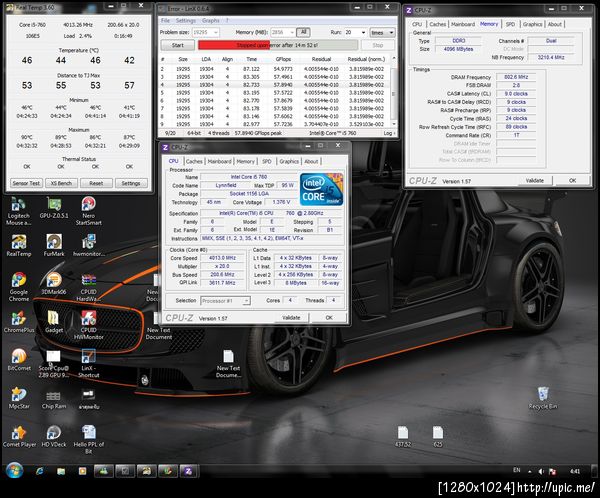The image size is (600, 498).
Task: Select the FurMark desktop icon
Action: 54,245
